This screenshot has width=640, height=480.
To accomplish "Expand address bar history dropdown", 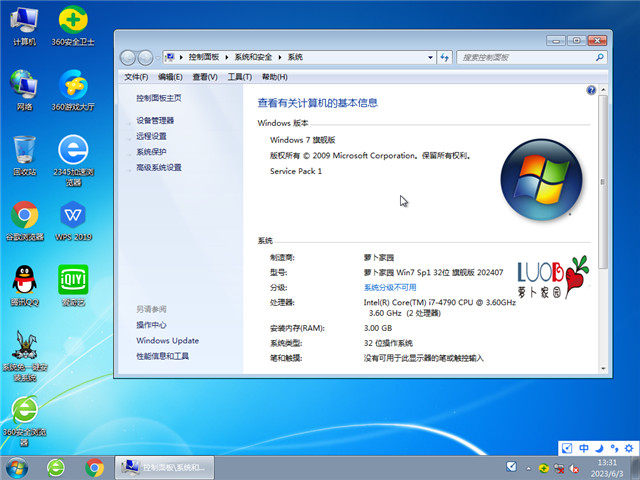I will coord(430,58).
